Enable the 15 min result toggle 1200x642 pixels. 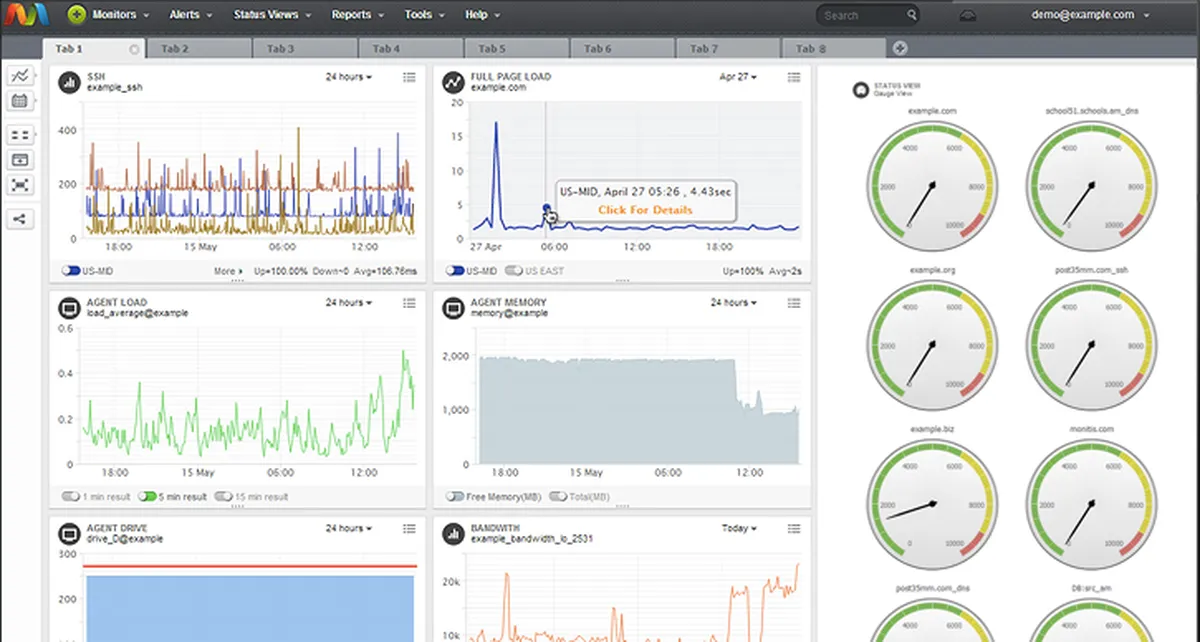coord(223,496)
